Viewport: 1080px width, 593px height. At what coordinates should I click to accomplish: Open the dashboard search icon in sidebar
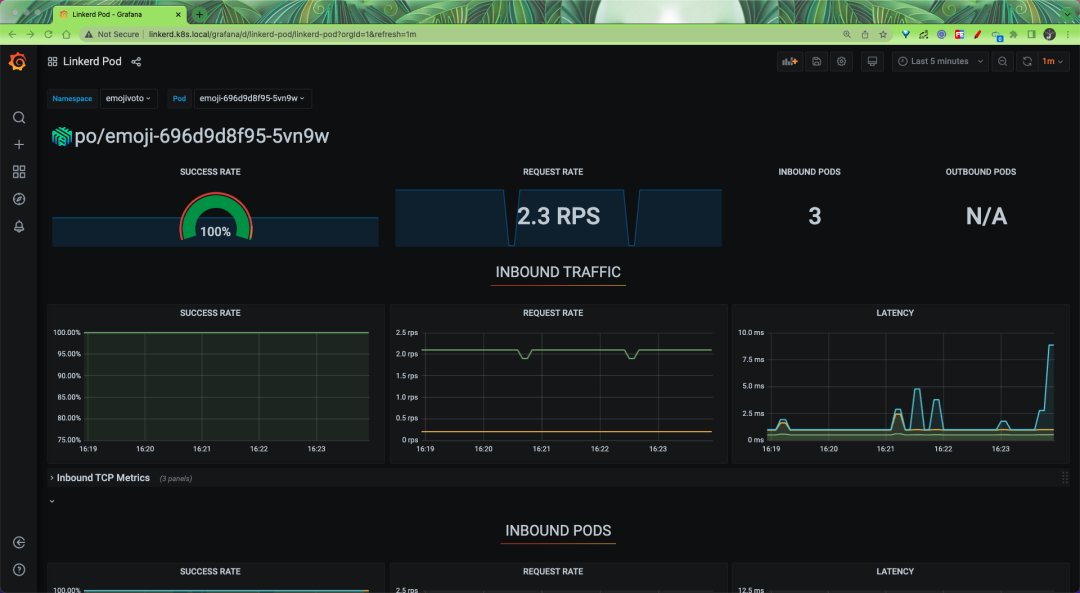19,118
